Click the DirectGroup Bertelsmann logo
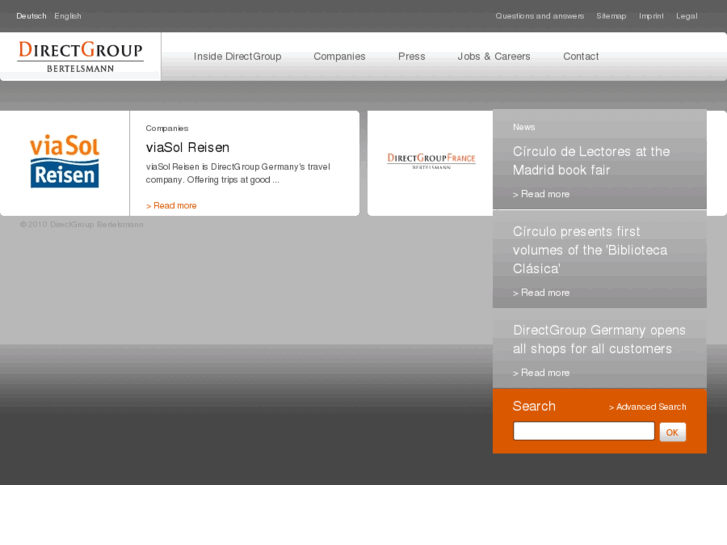This screenshot has width=727, height=545. 80,57
